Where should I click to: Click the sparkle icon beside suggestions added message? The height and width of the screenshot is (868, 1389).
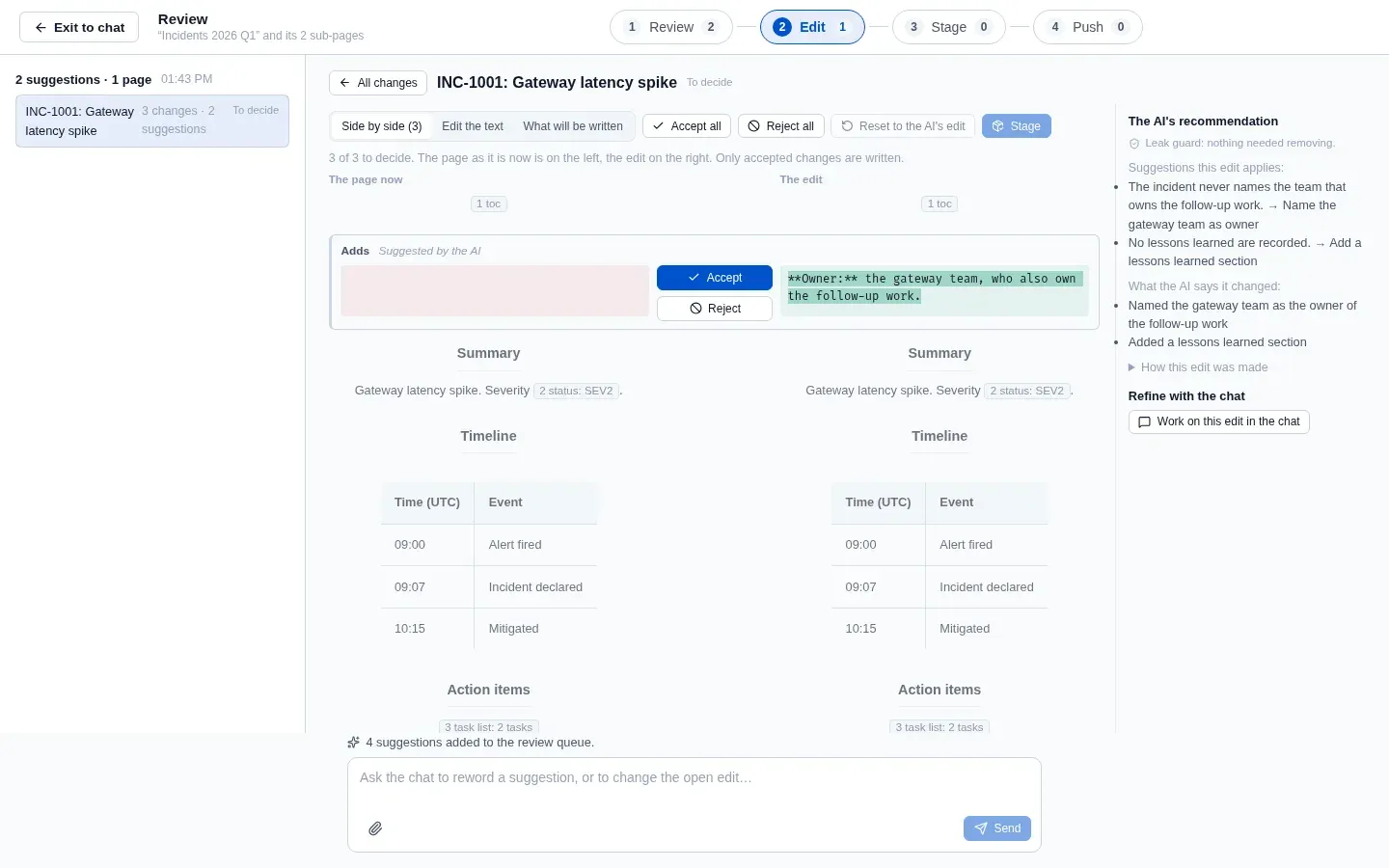354,743
